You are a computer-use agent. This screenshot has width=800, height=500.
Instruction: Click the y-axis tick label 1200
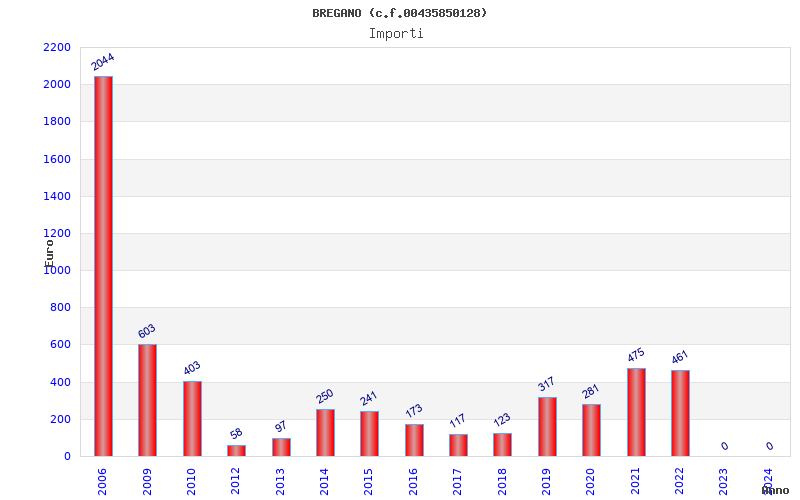(x=57, y=233)
